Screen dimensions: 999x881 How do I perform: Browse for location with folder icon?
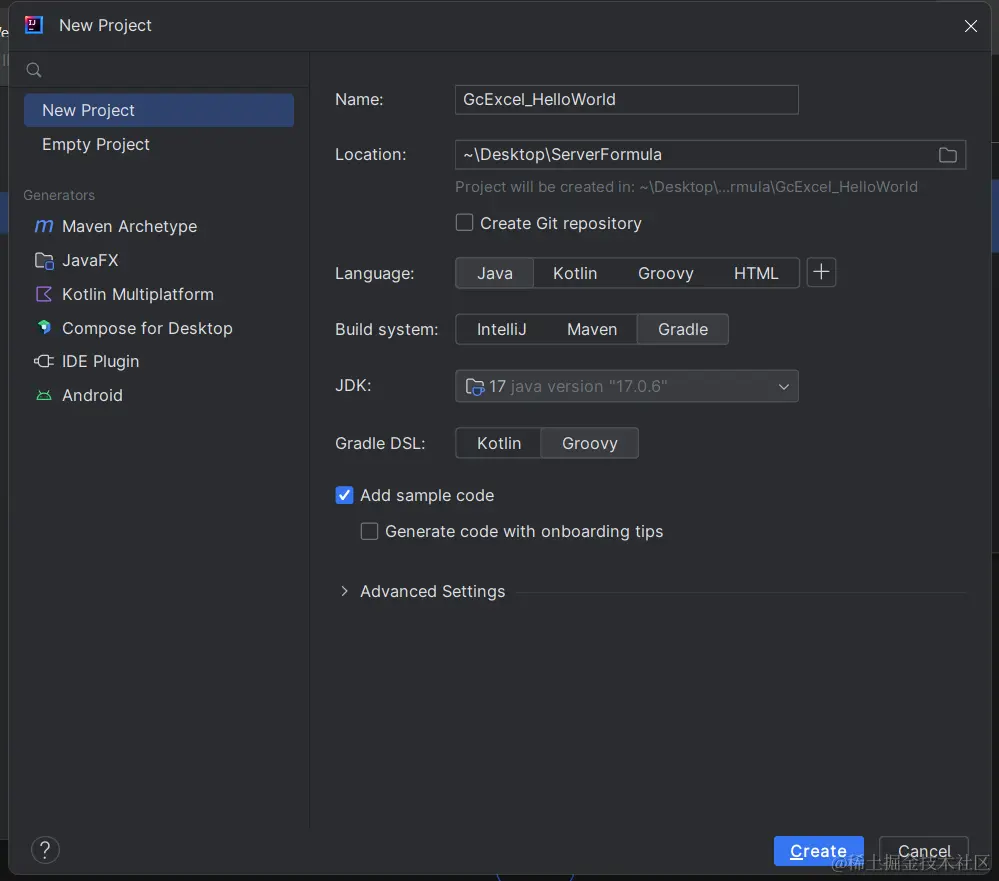coord(947,155)
